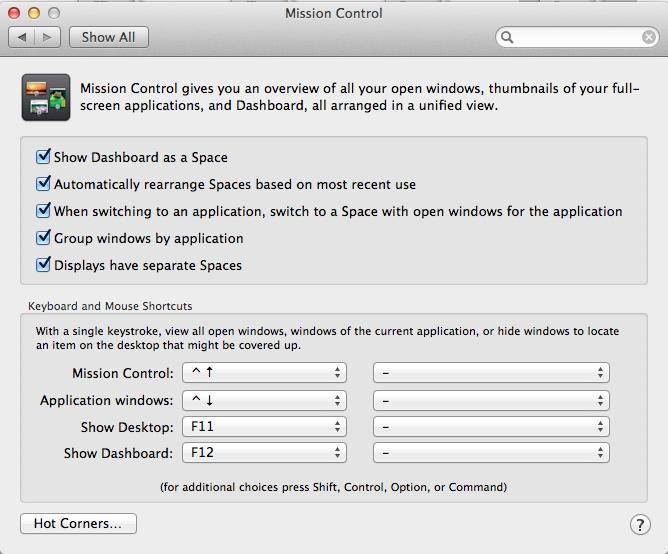Change Show Desktop F11 shortcut dropdown
This screenshot has height=554, width=668.
click(x=264, y=427)
